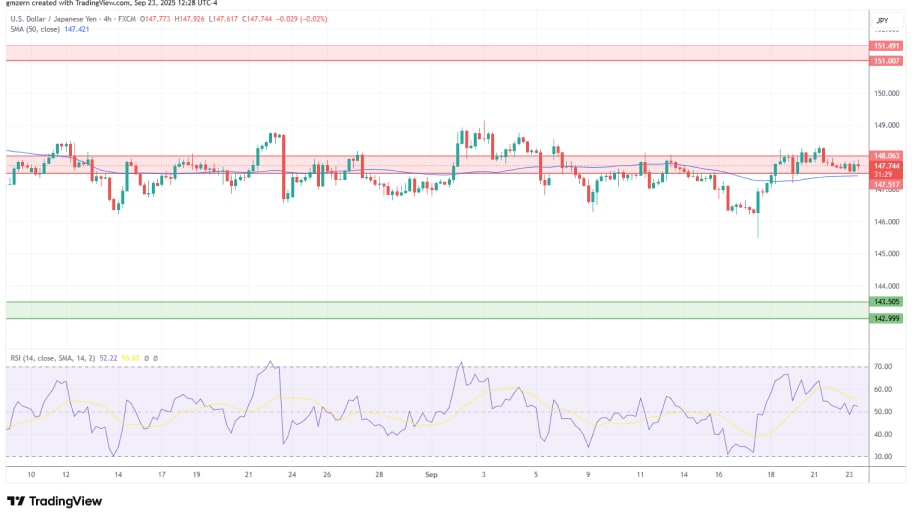Screen dimensions: 912x513
Task: Click the 148.062 red price label
Action: [887, 156]
